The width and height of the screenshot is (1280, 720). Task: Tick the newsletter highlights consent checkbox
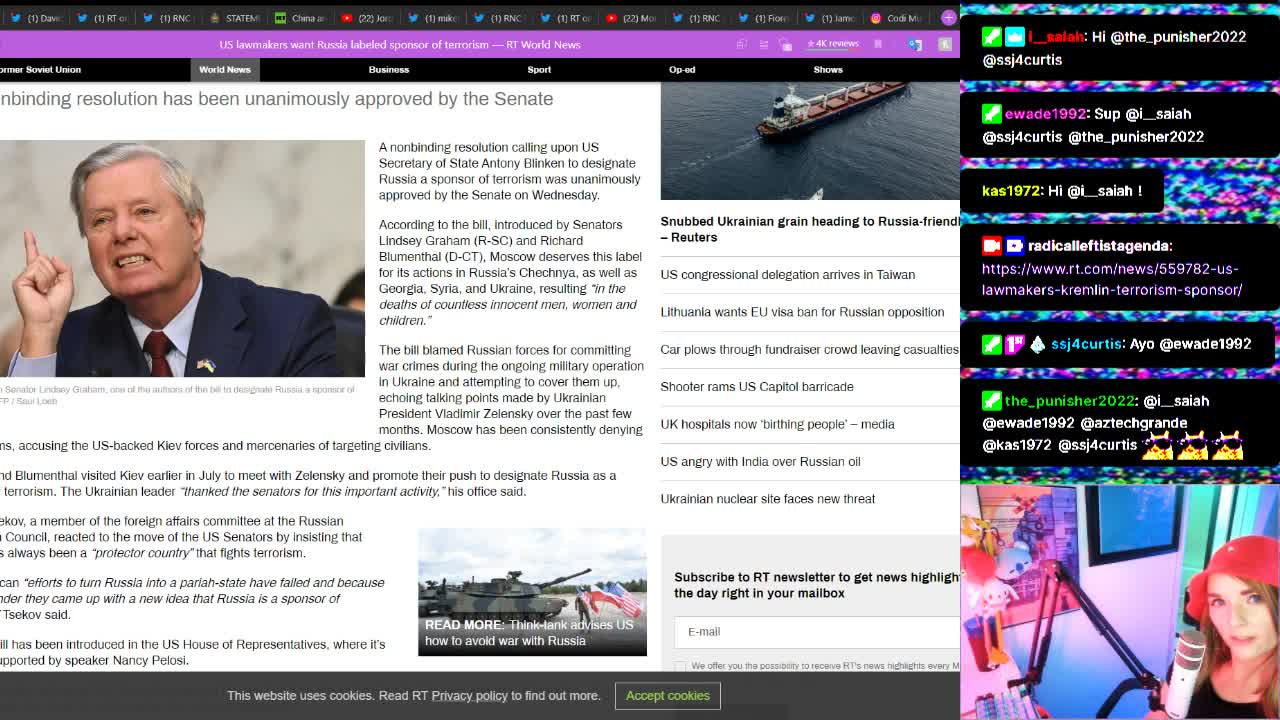680,666
